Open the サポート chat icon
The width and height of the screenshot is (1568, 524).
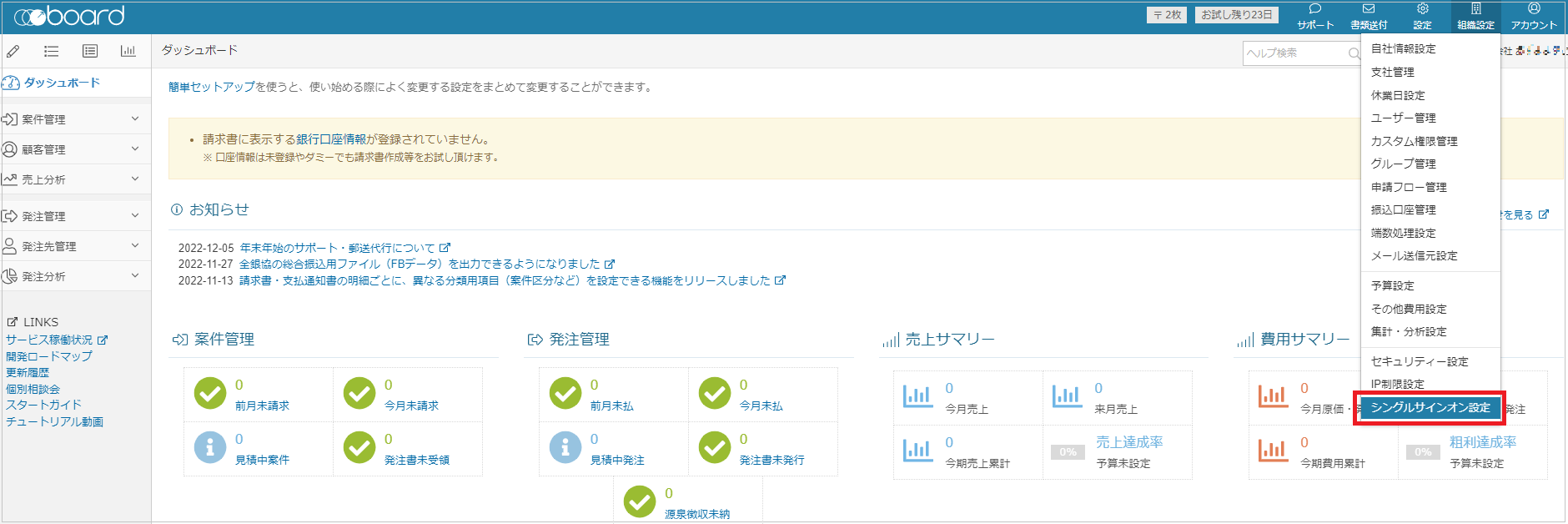1315,9
